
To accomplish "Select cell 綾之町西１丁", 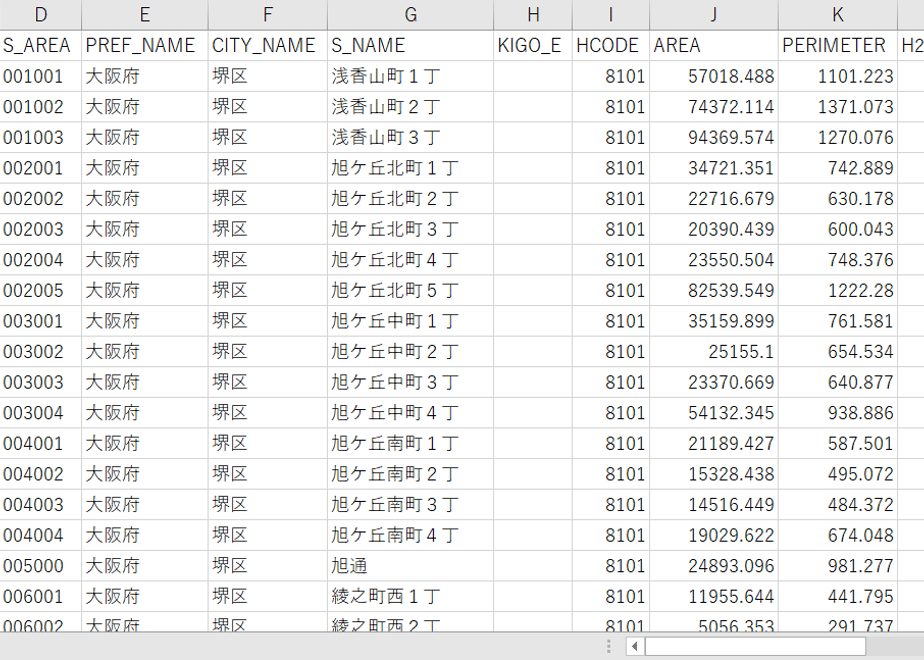I will pyautogui.click(x=411, y=597).
